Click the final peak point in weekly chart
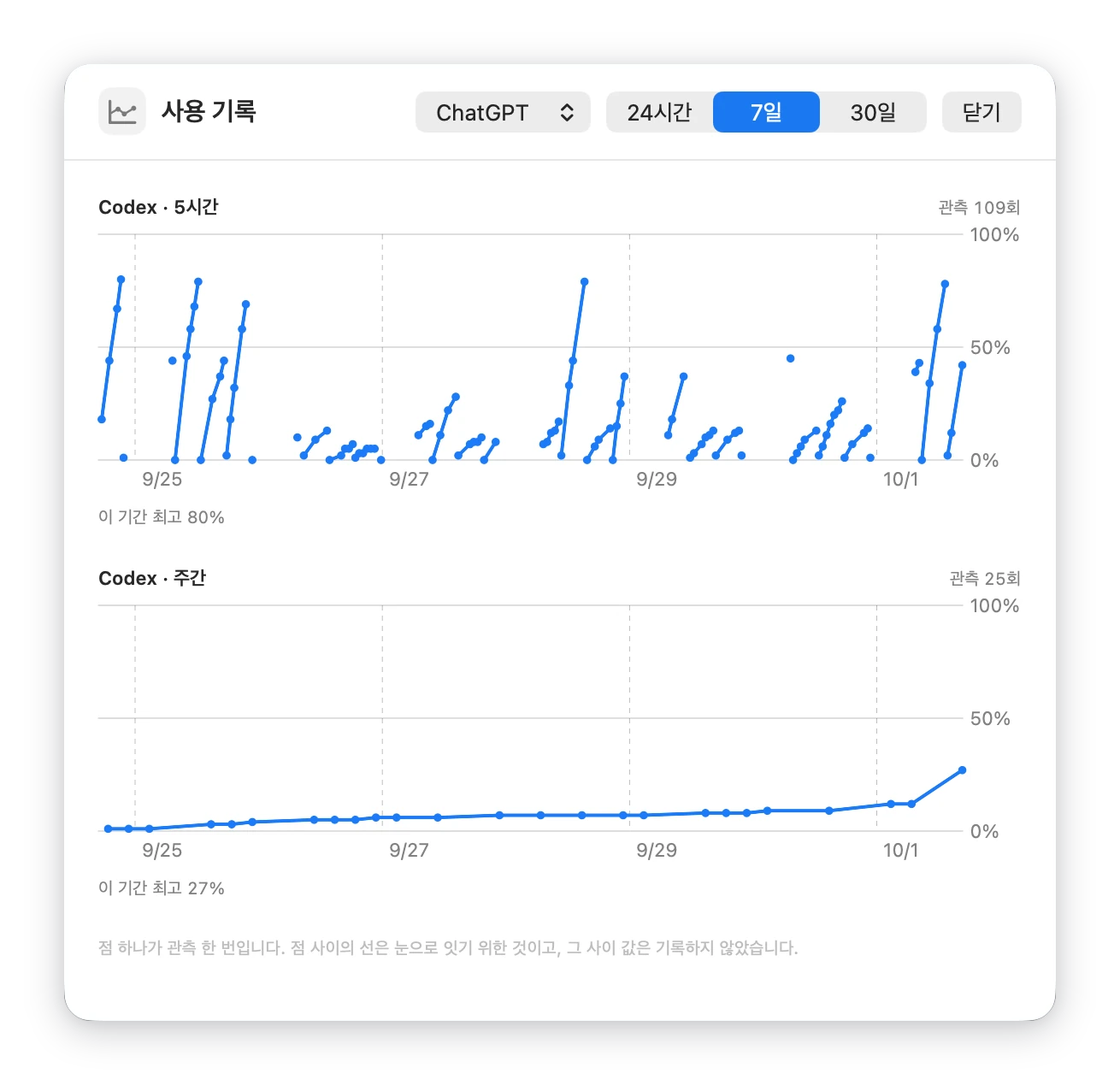 (962, 770)
